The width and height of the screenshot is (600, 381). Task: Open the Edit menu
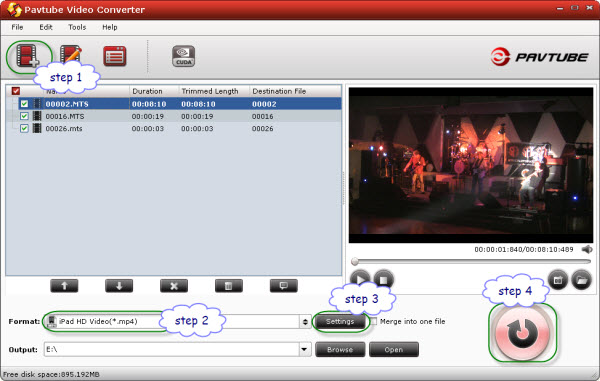(46, 27)
